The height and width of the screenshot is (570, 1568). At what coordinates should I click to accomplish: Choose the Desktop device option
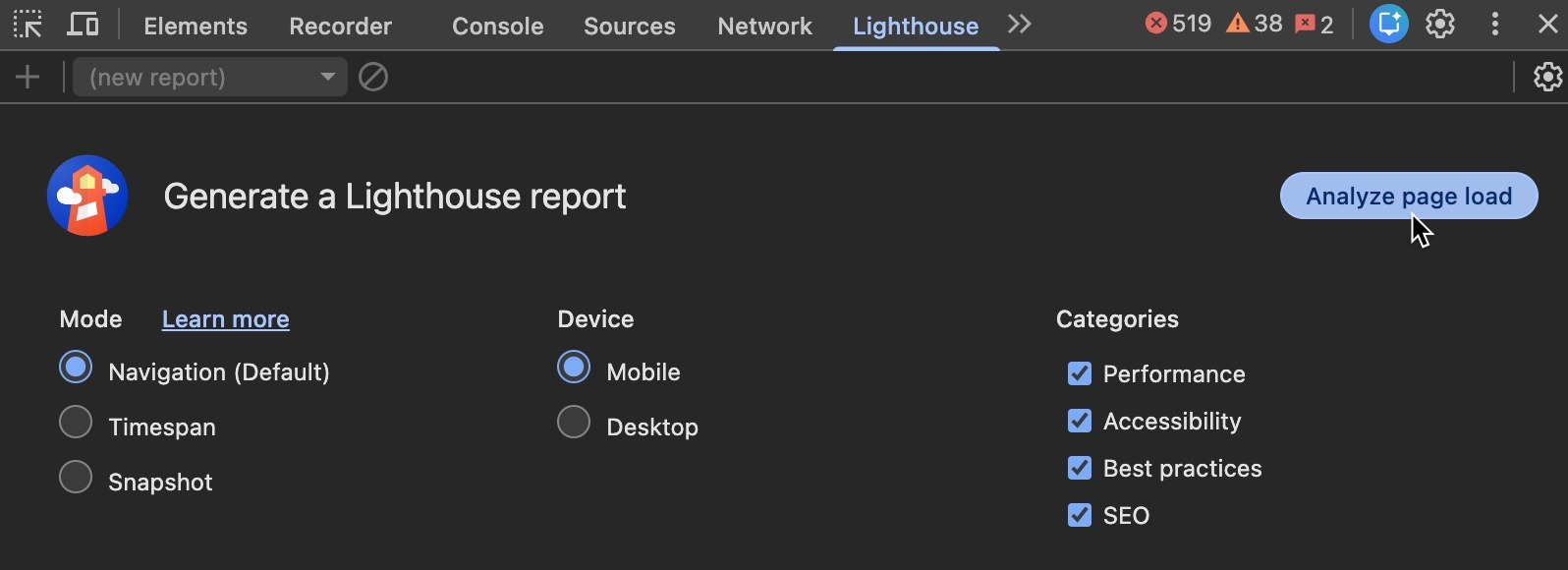click(x=574, y=423)
